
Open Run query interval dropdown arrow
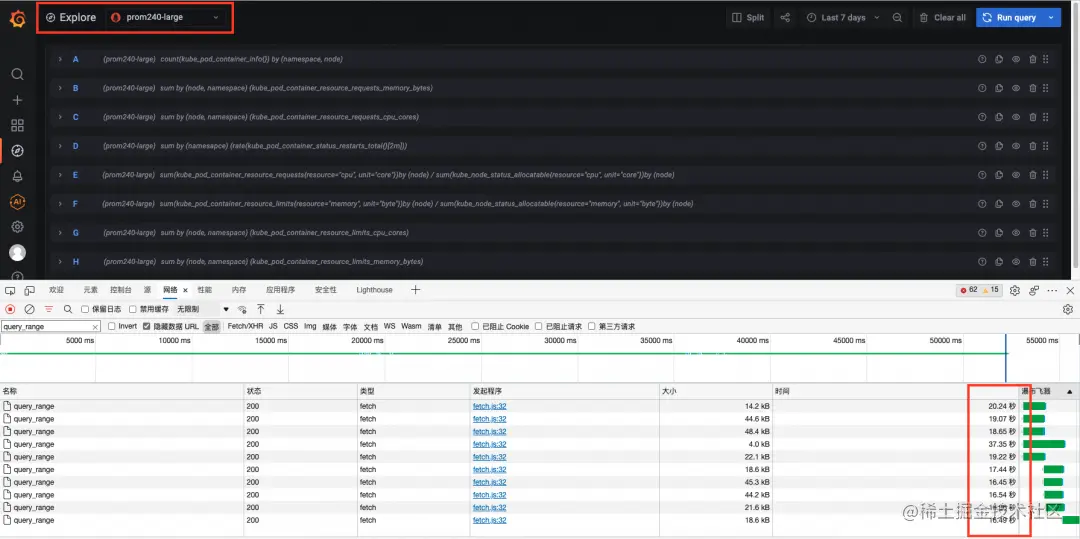1051,18
